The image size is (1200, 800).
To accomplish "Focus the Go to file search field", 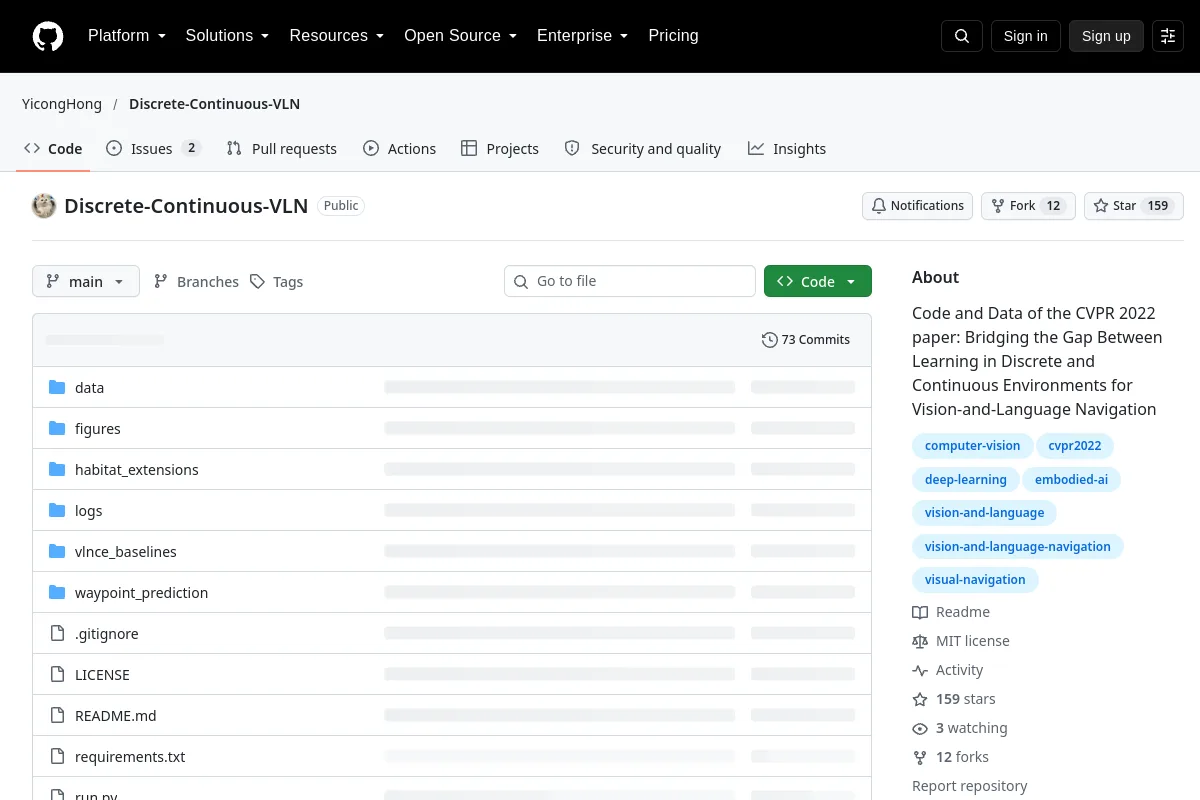I will (x=630, y=281).
